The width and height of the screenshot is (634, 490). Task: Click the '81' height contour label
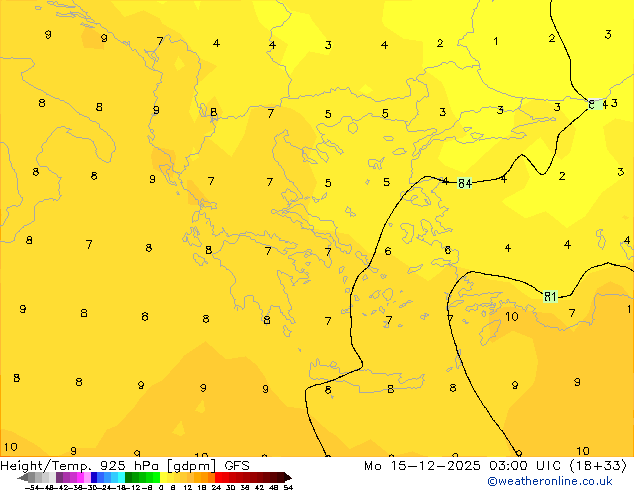pyautogui.click(x=550, y=297)
